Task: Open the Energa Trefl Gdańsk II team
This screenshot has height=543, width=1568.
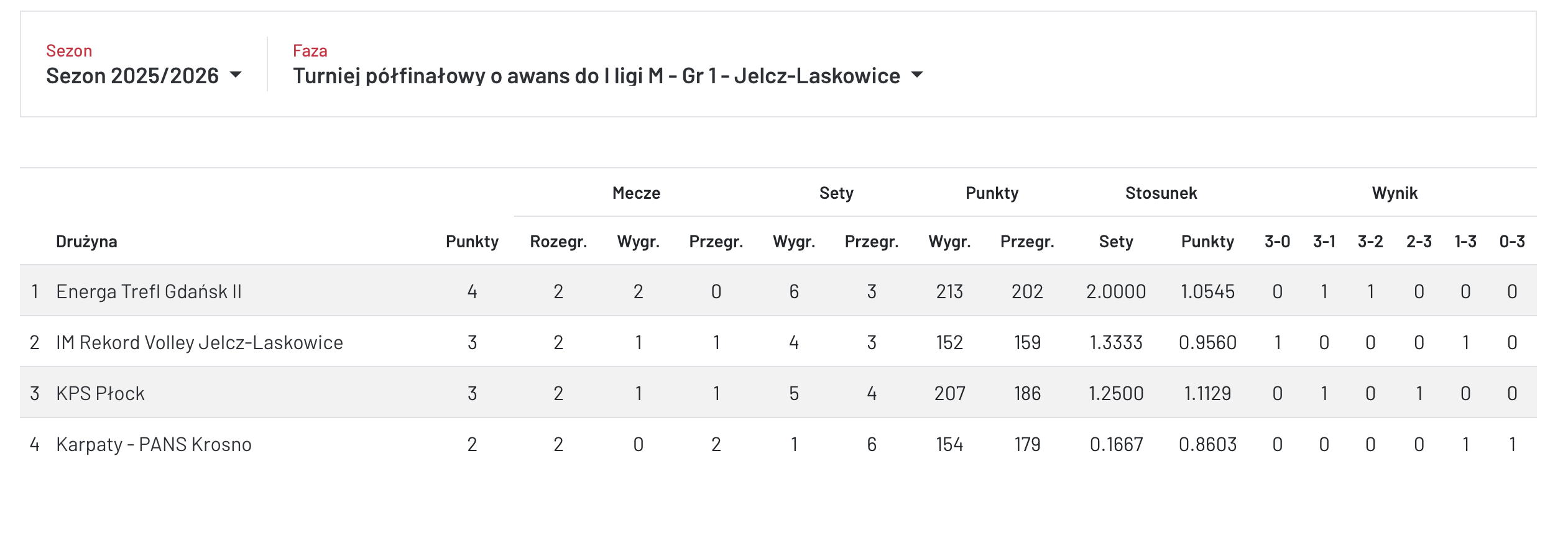Action: [x=149, y=291]
